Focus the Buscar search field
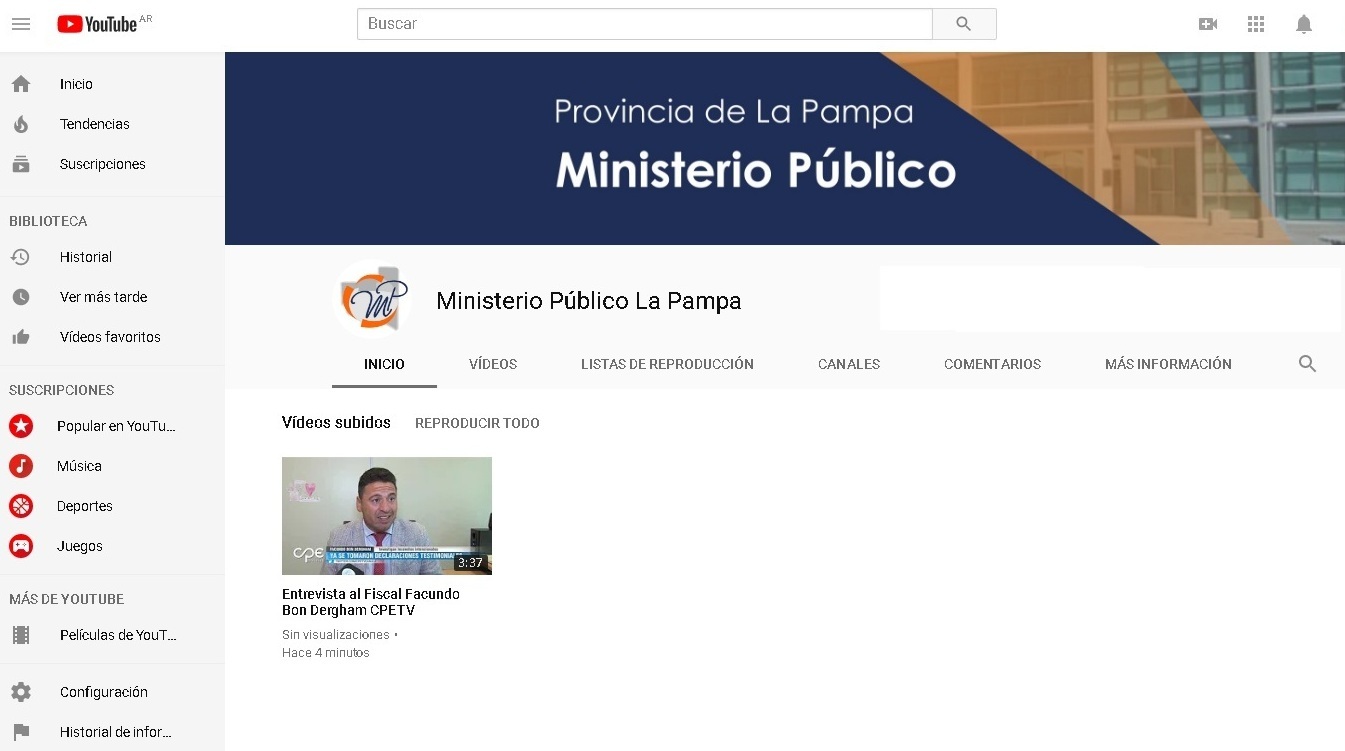 (x=644, y=24)
